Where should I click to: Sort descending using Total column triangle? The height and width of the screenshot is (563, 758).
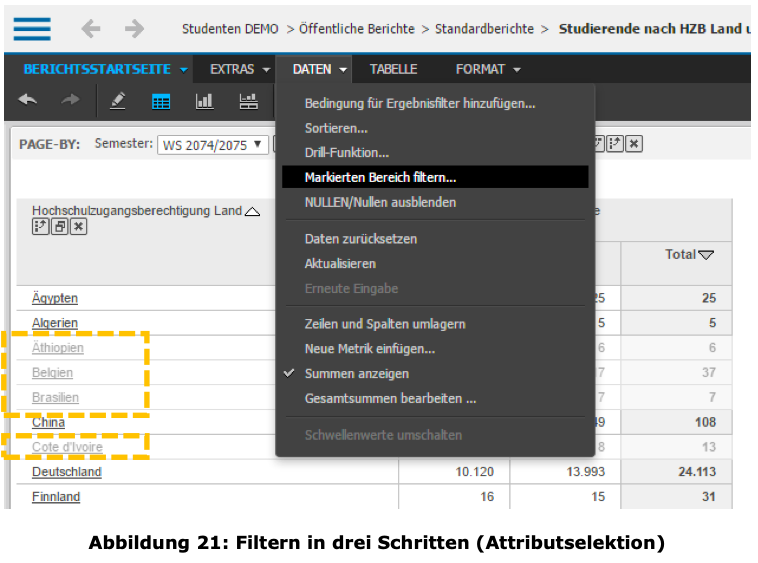point(706,255)
